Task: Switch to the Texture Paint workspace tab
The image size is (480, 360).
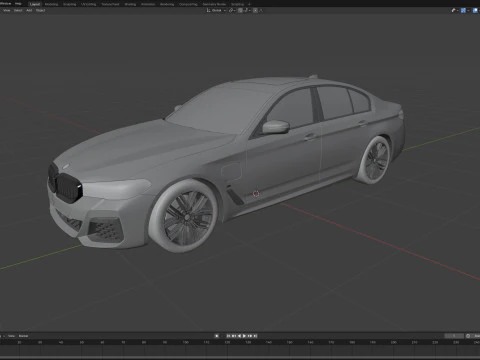Action: (x=110, y=4)
